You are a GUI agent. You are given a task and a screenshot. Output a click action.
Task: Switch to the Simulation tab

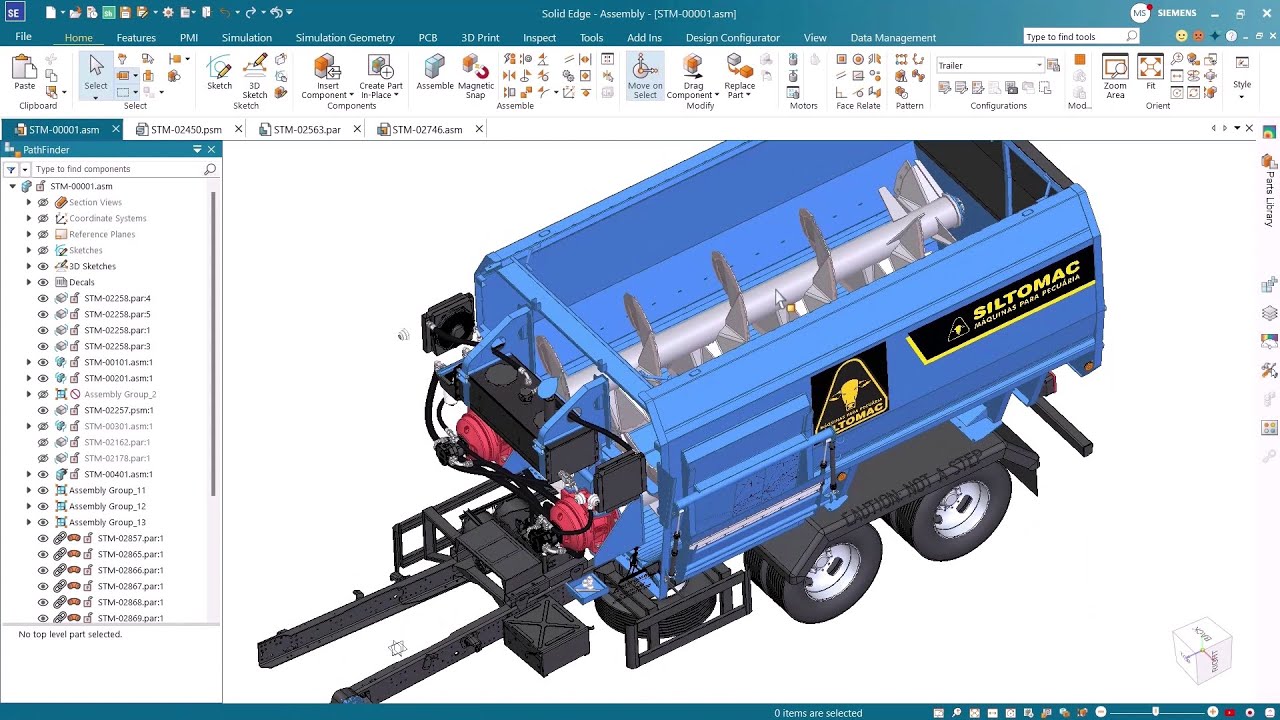tap(246, 37)
